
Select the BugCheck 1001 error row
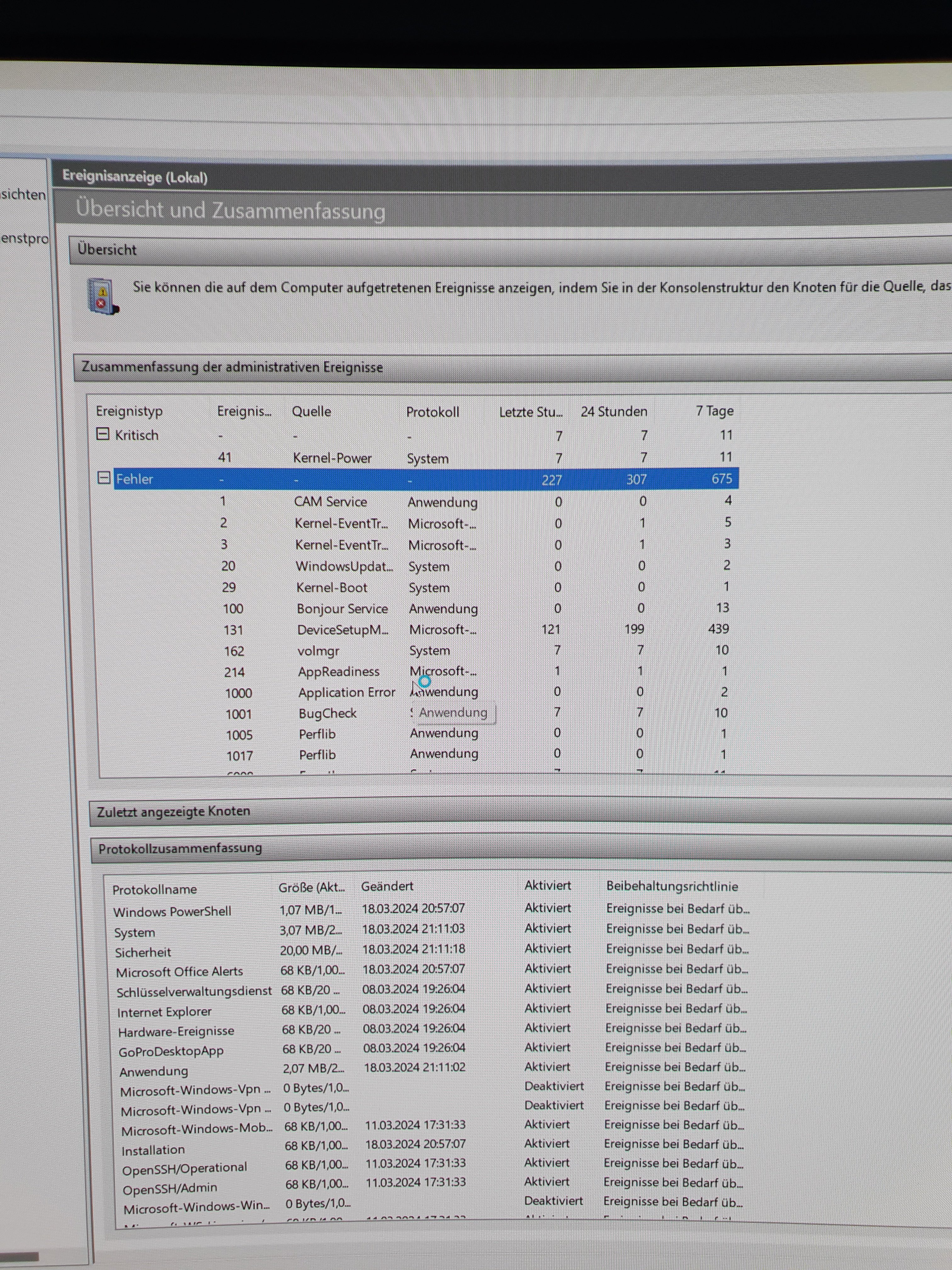[327, 713]
